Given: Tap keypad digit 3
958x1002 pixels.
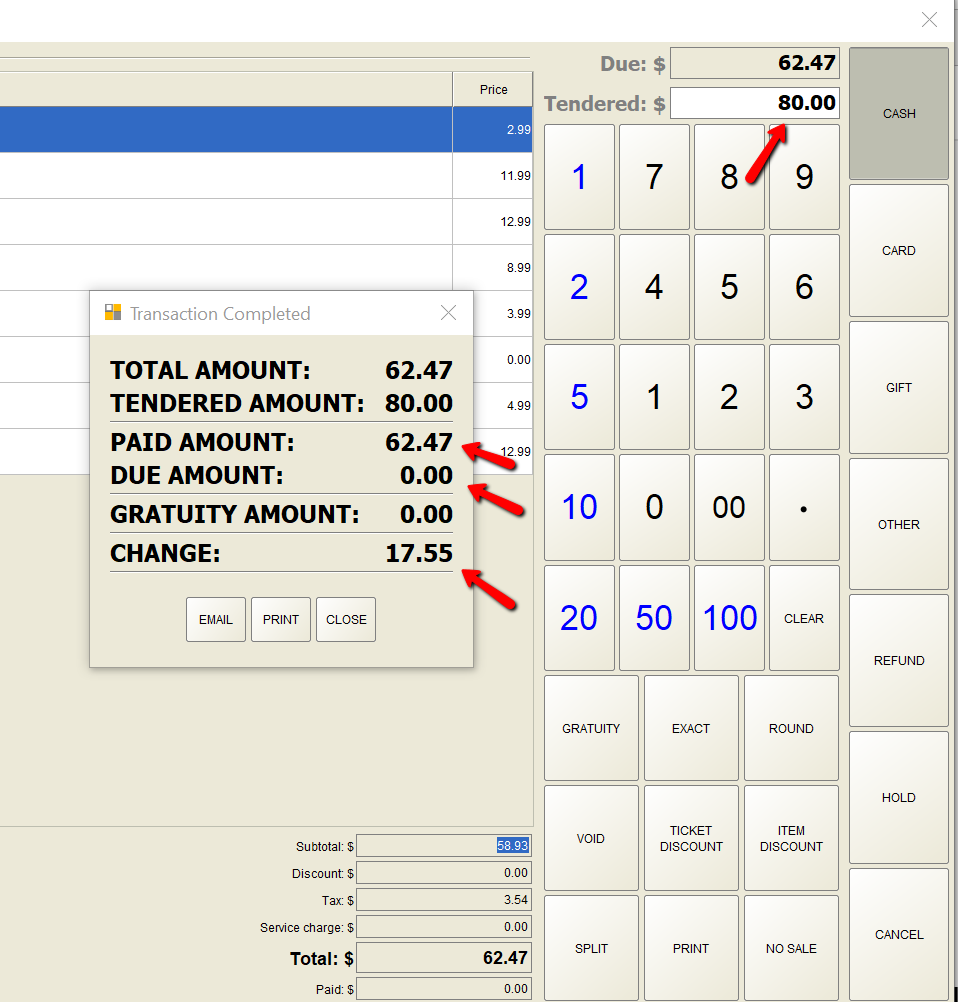Looking at the screenshot, I should (x=804, y=397).
